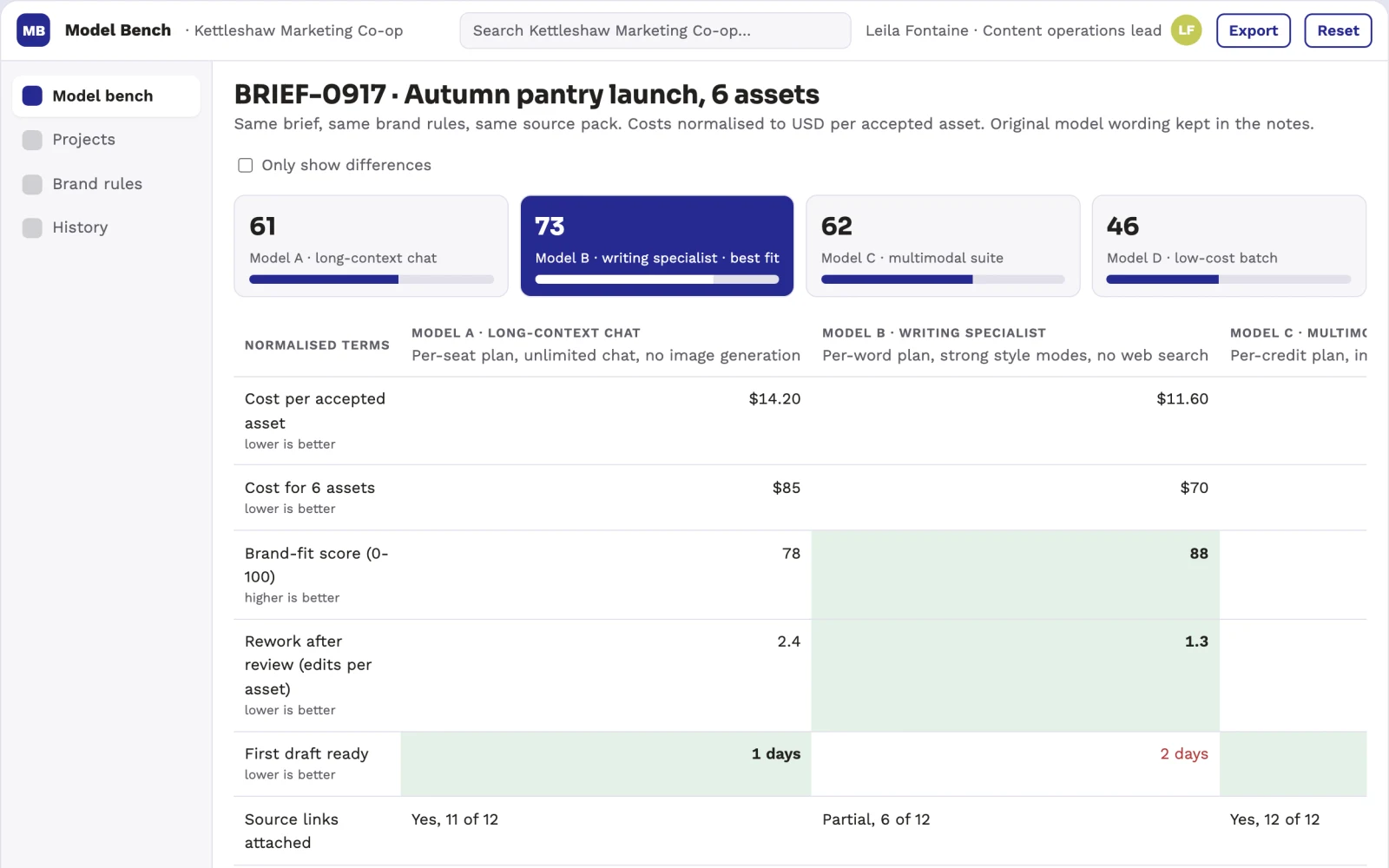Open Model bench in sidebar
Screen dimensions: 1389x868
(106, 95)
